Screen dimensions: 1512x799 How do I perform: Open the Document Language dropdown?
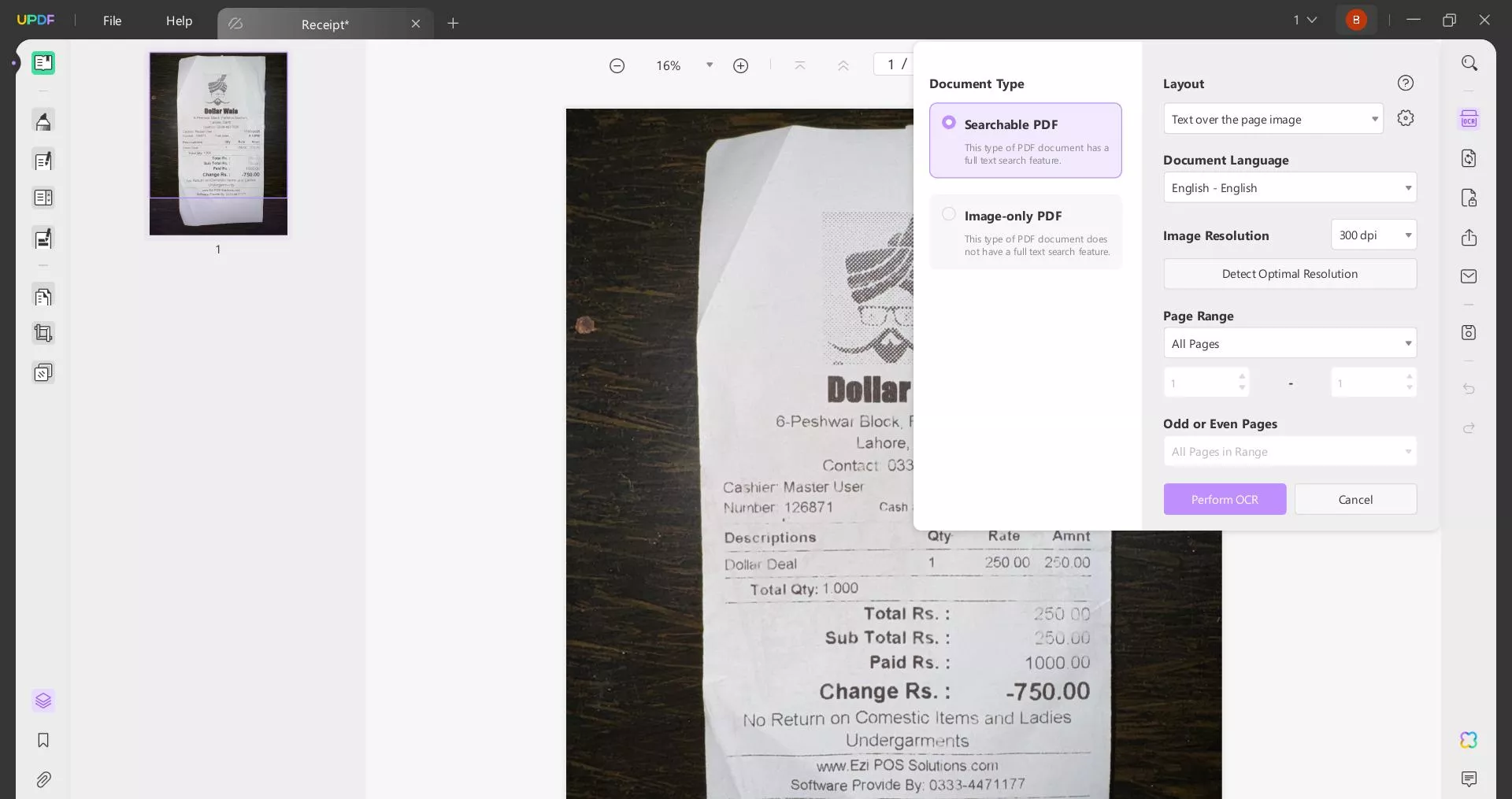click(1290, 187)
